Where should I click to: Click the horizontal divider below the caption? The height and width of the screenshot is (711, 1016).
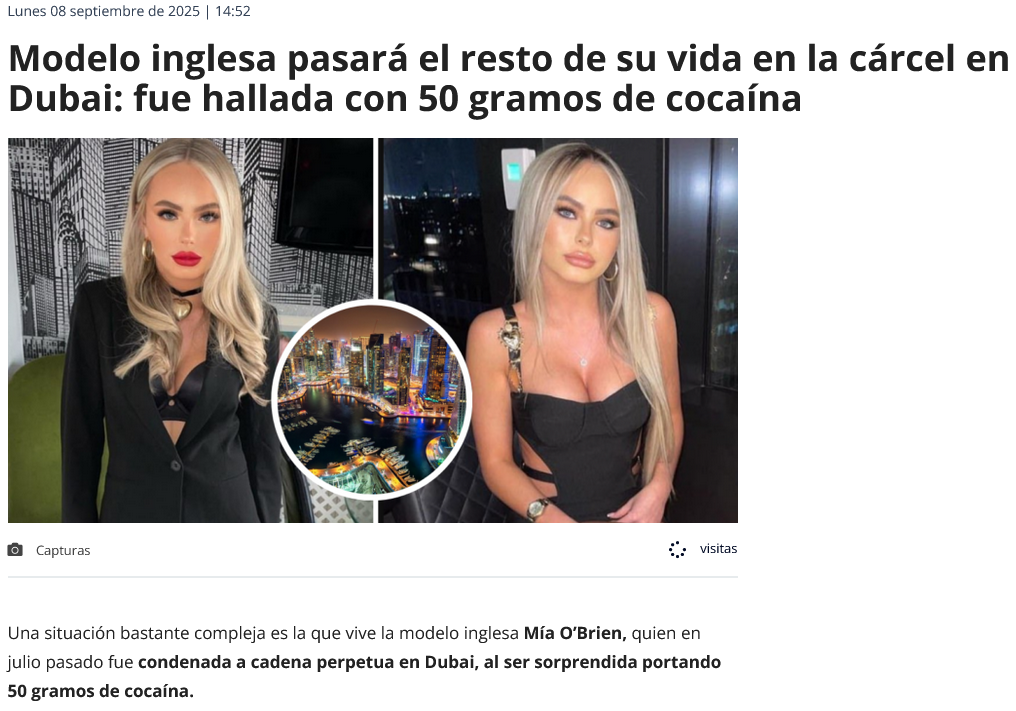tap(373, 577)
